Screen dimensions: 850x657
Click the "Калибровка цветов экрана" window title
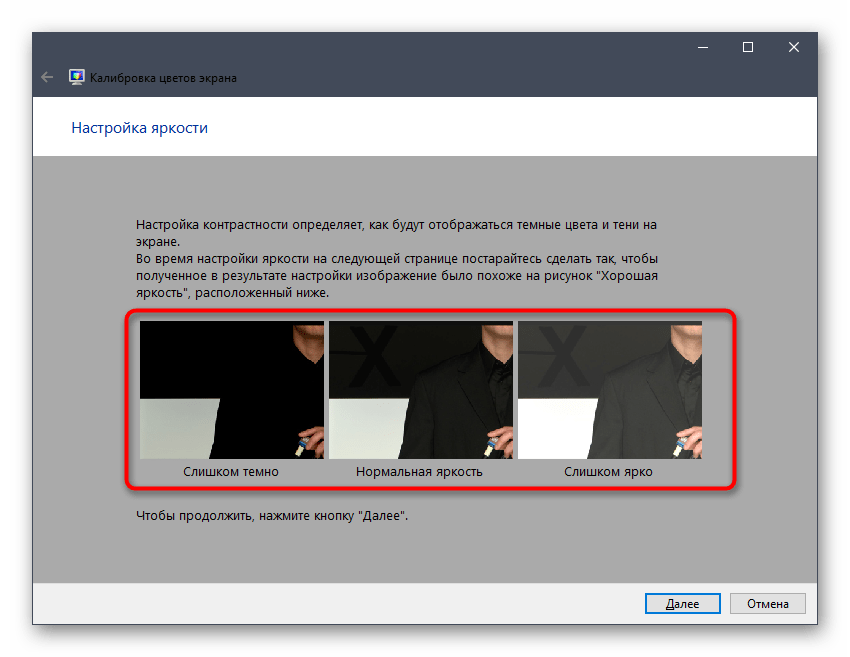pyautogui.click(x=163, y=77)
